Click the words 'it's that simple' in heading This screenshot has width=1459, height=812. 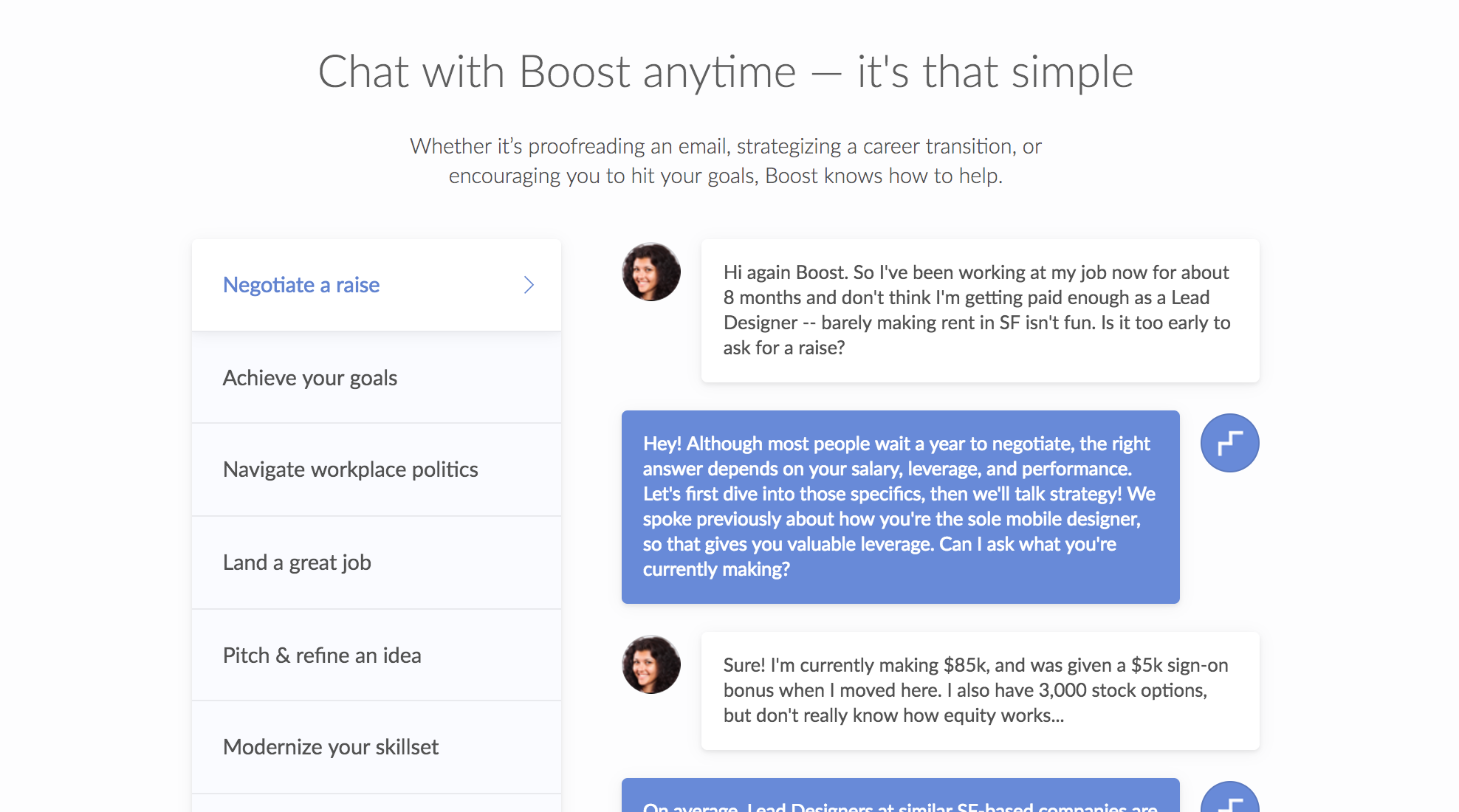point(995,72)
